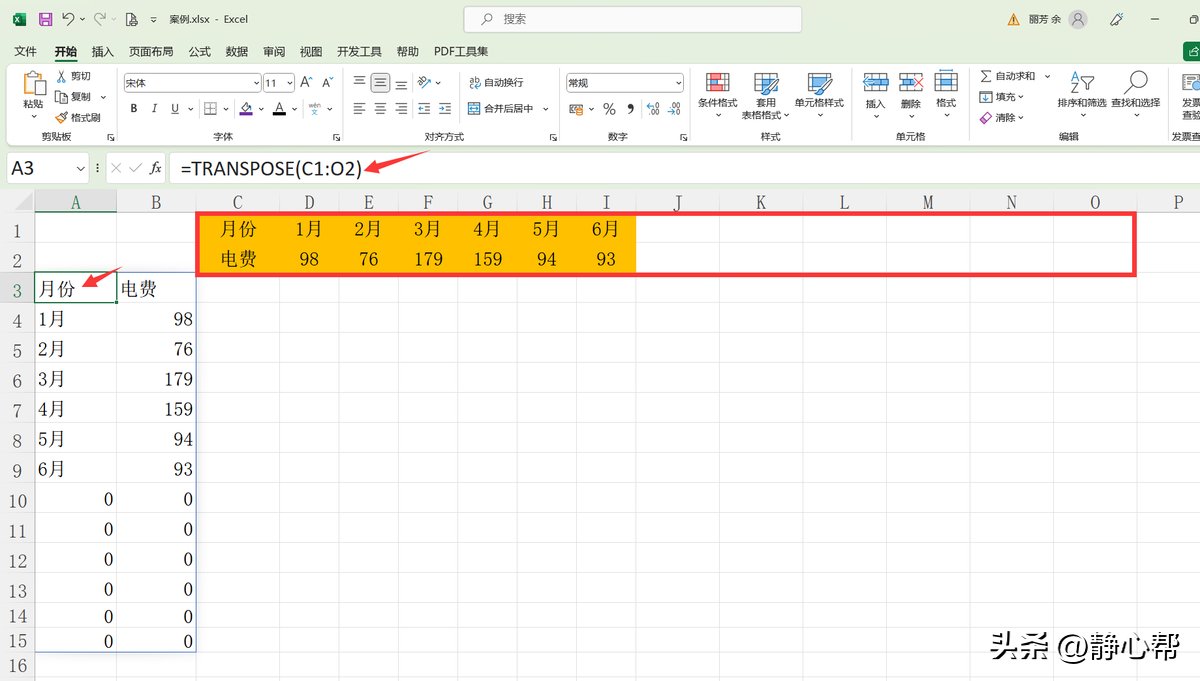Click the Fill Color paint bucket swatch

click(247, 109)
